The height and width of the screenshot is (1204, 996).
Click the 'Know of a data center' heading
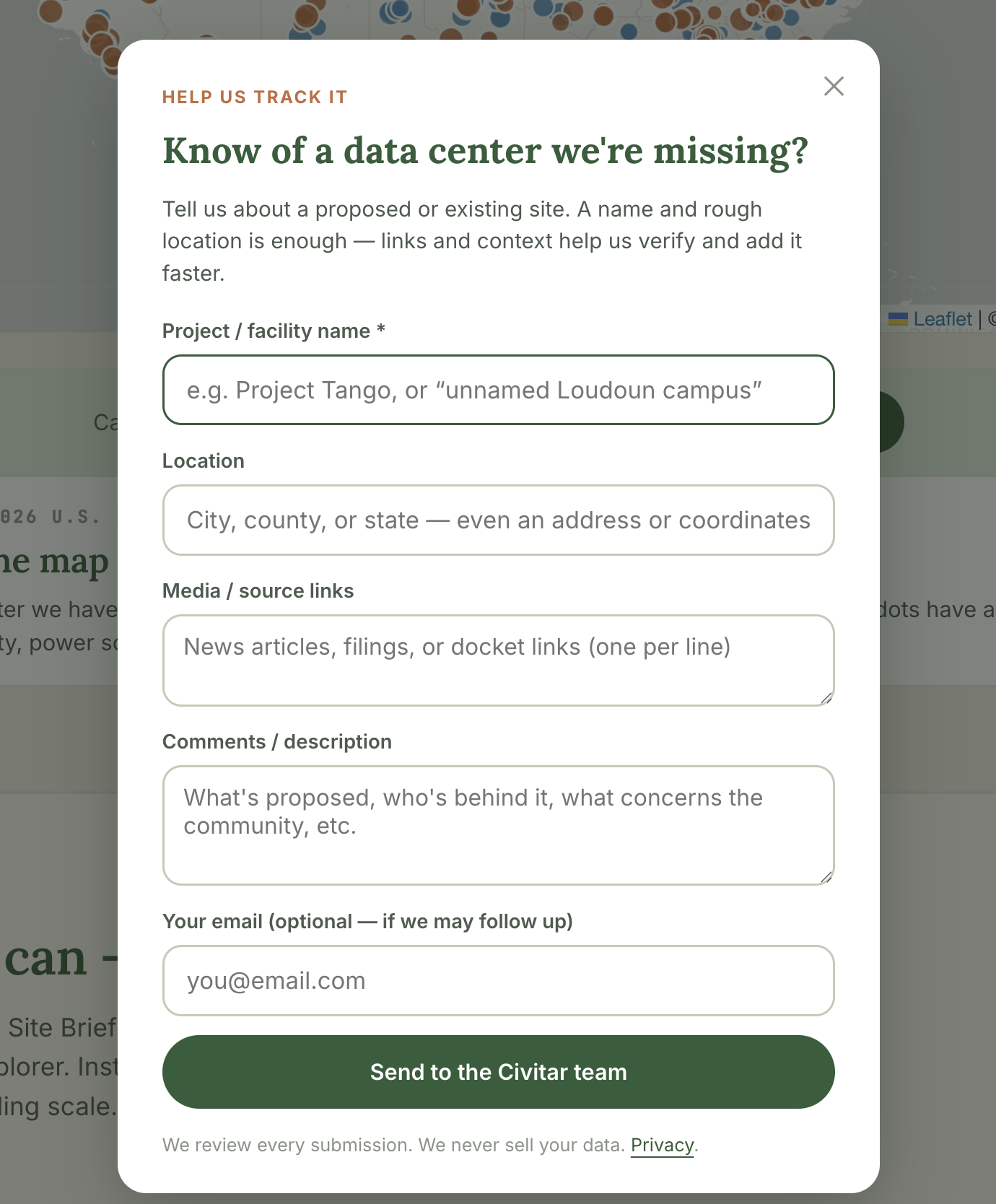pos(485,151)
